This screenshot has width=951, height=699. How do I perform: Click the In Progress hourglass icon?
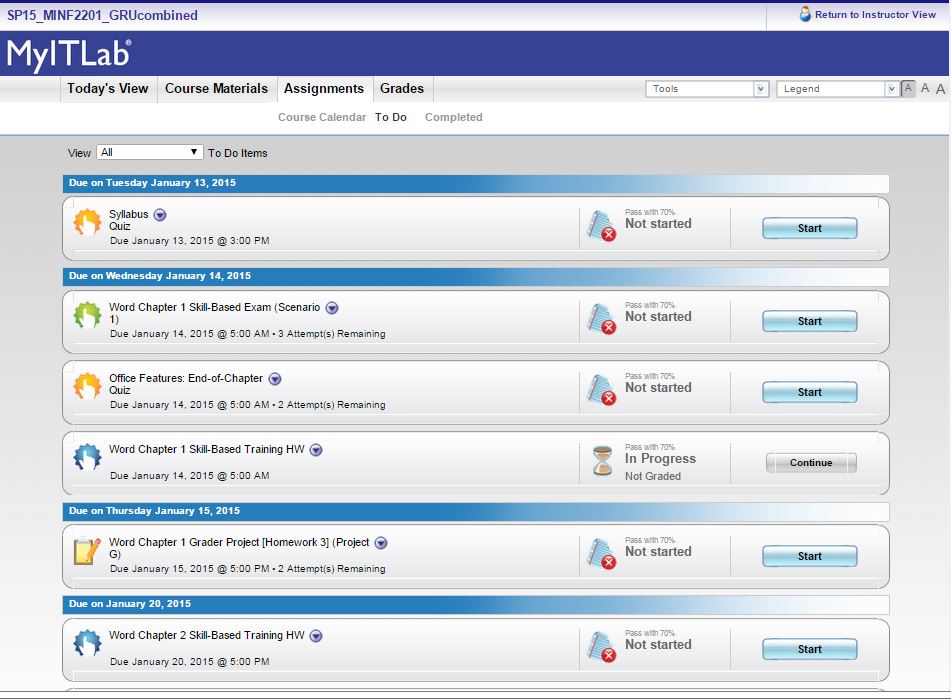click(602, 461)
